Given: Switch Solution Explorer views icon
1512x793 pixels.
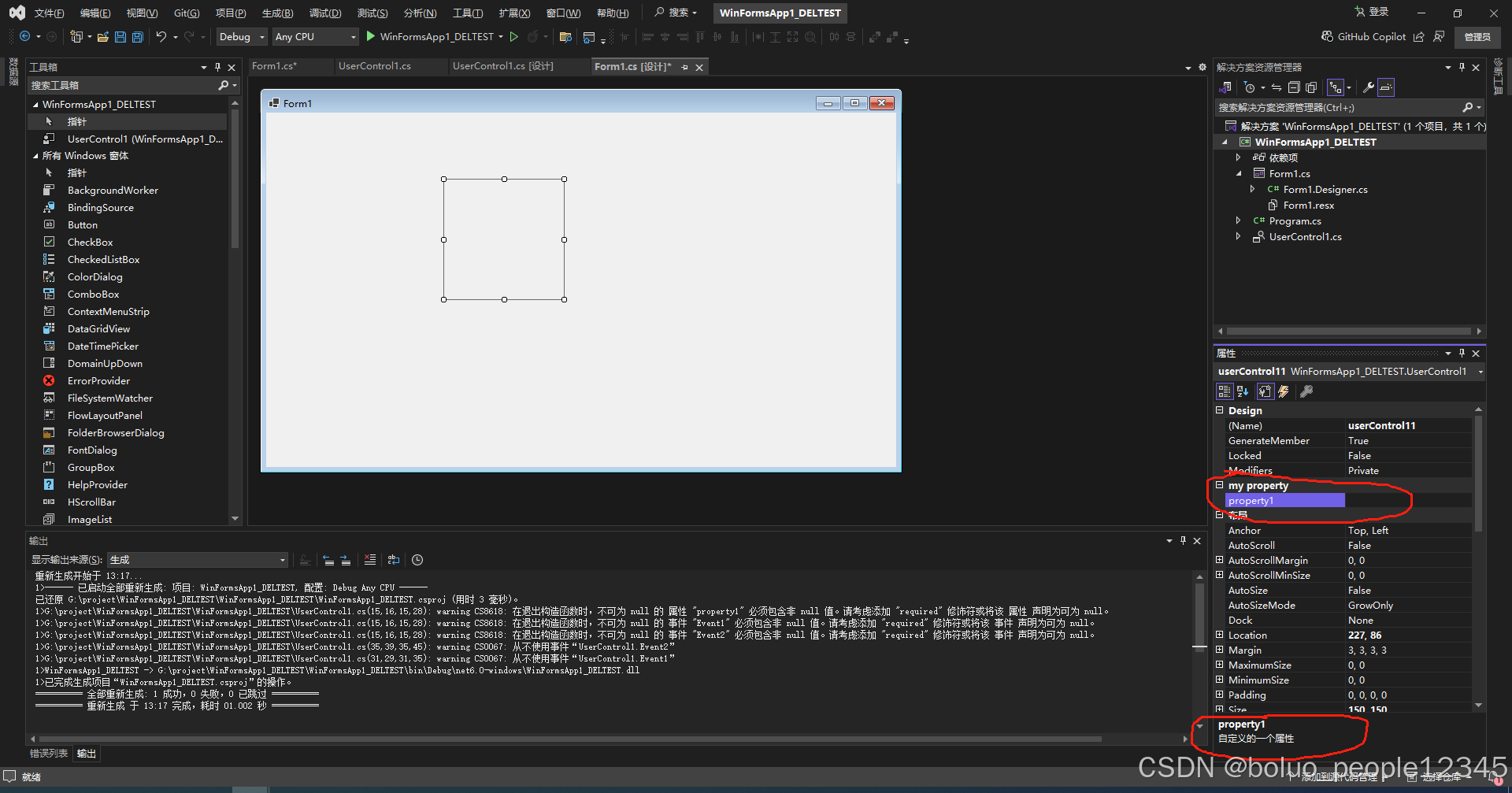Looking at the screenshot, I should [x=1225, y=87].
